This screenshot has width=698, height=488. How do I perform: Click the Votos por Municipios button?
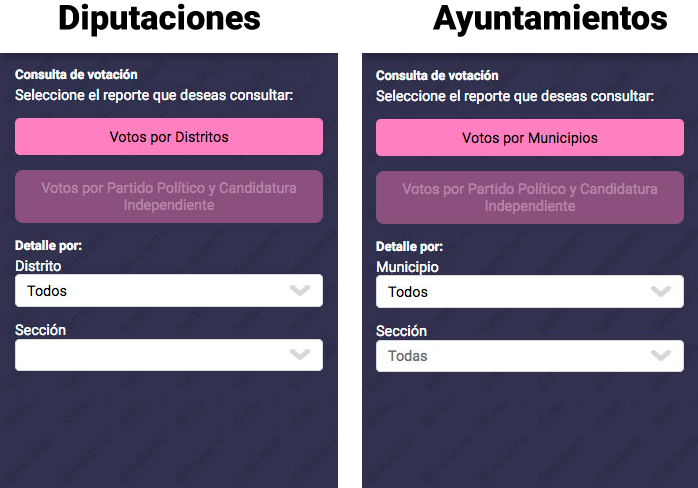pyautogui.click(x=530, y=138)
